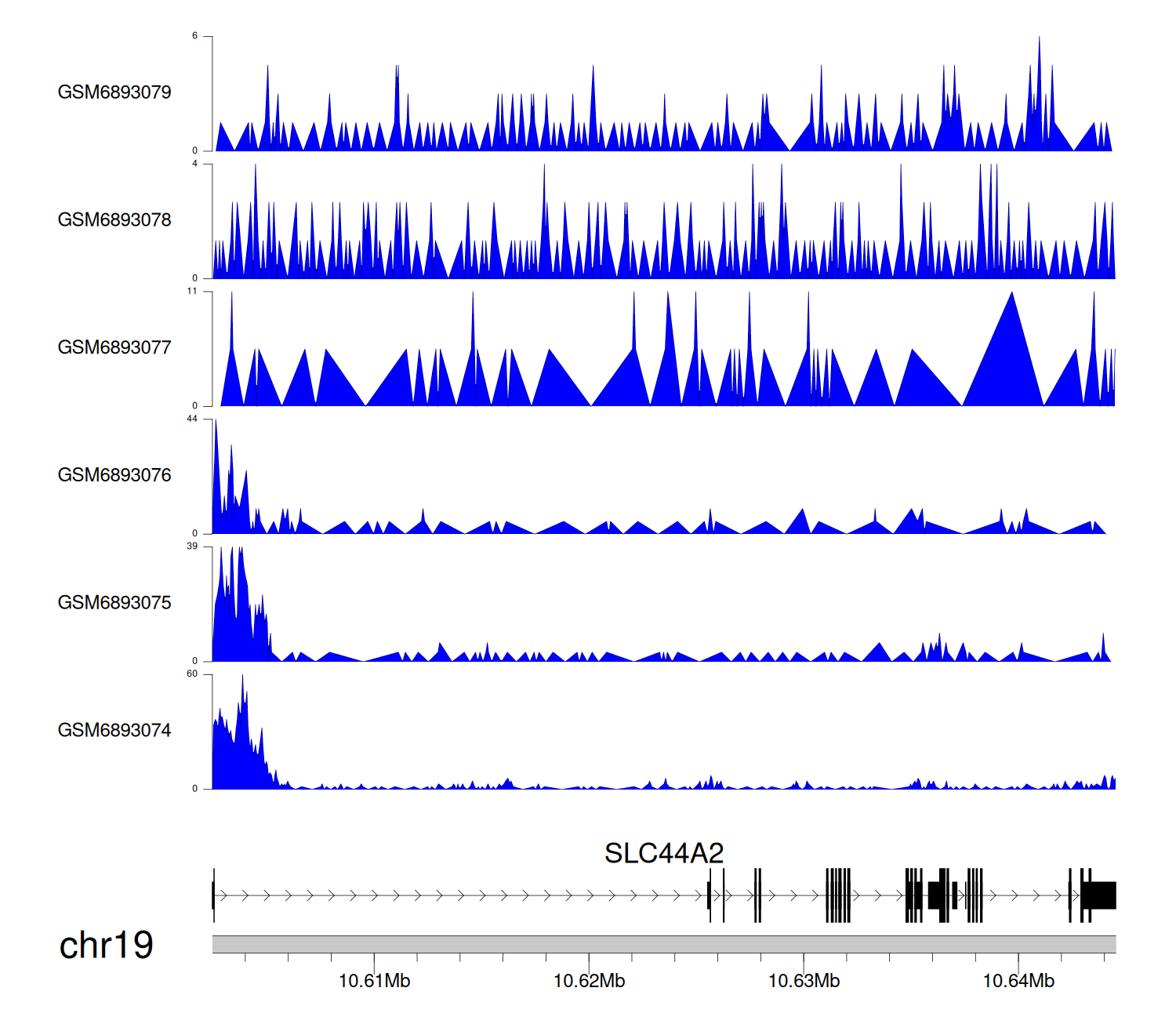Click the gray chromosome ideogram bar
Viewport: 1176px width, 1035px height.
click(x=663, y=944)
